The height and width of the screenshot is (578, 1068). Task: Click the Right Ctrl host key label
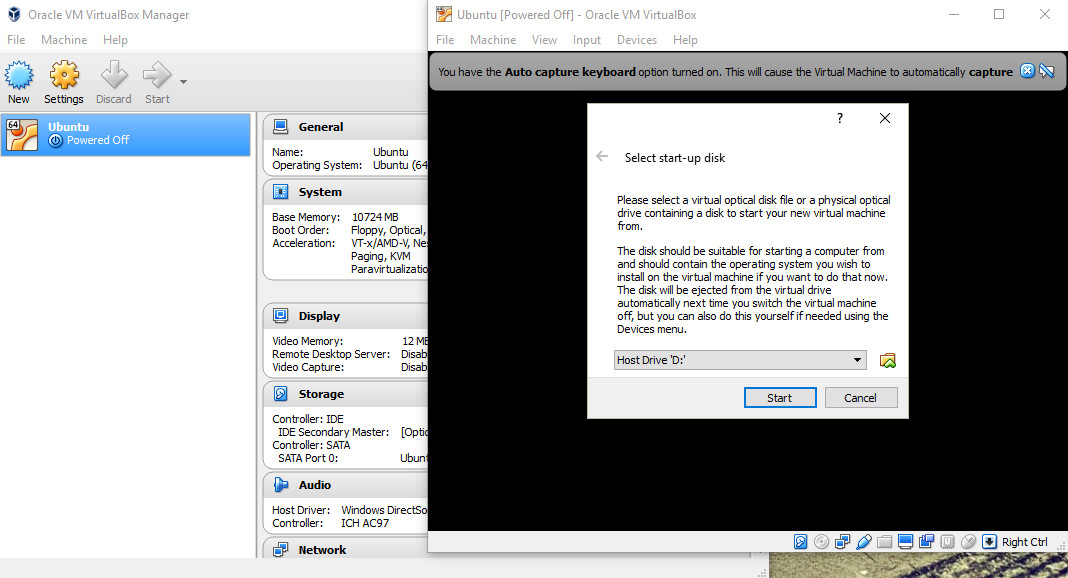1024,542
